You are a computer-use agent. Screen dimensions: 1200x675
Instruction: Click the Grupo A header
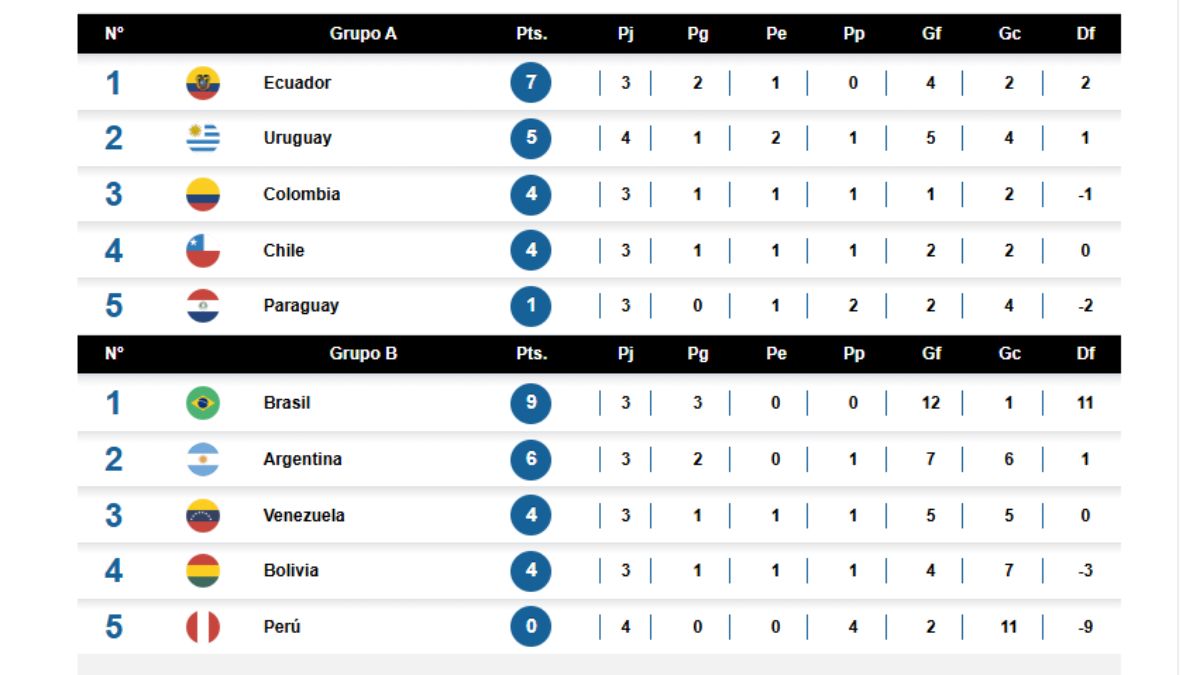(x=363, y=34)
